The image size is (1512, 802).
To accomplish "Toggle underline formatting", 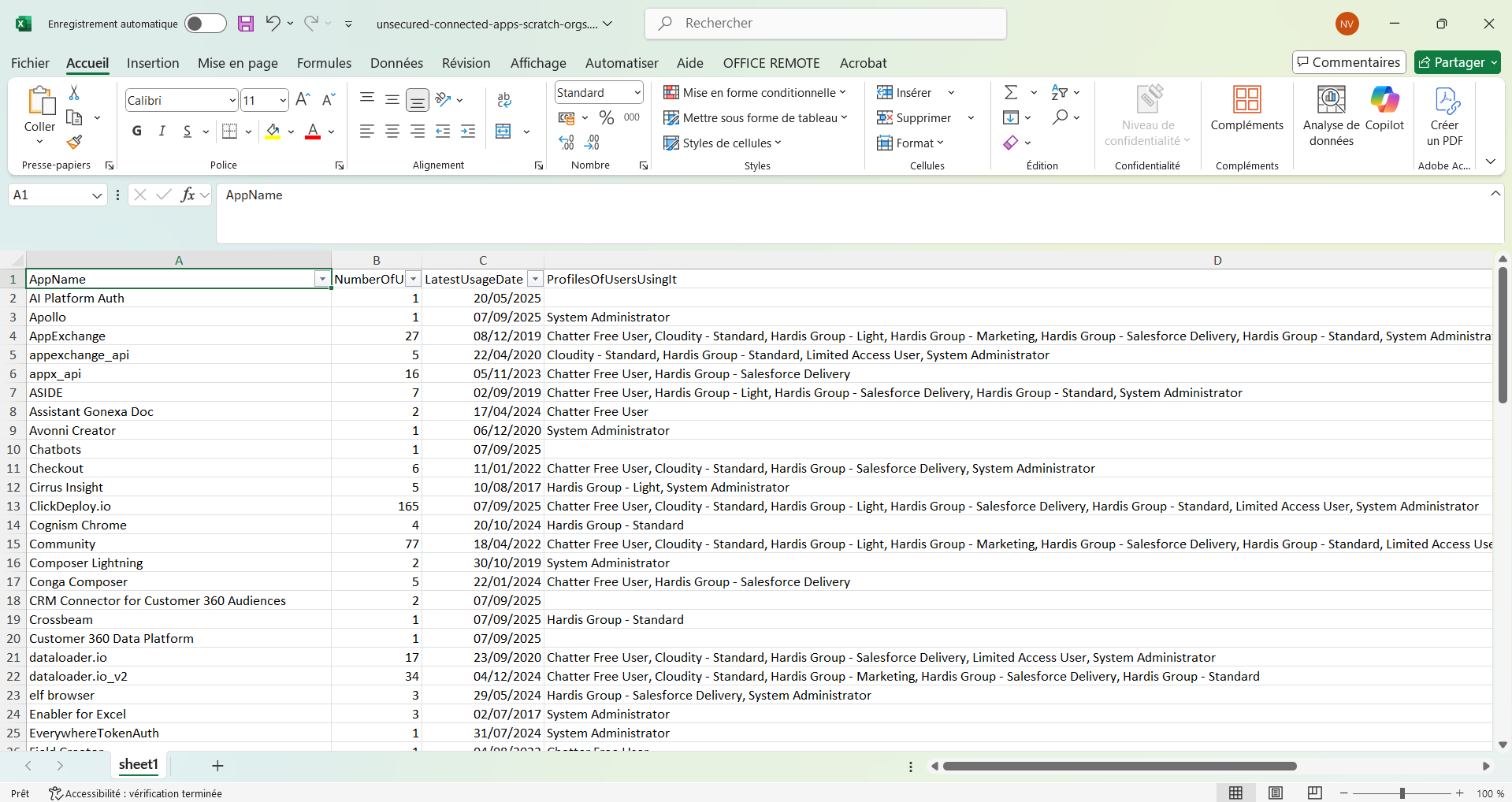I will [x=188, y=131].
